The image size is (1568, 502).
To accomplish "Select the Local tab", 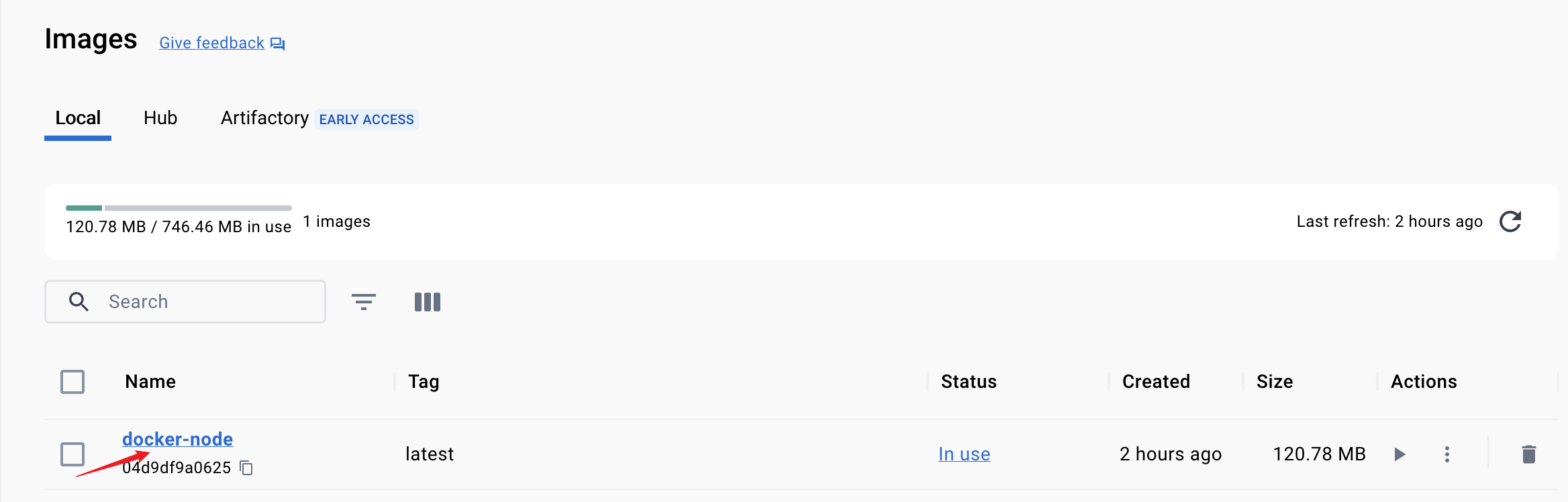I will tap(78, 118).
